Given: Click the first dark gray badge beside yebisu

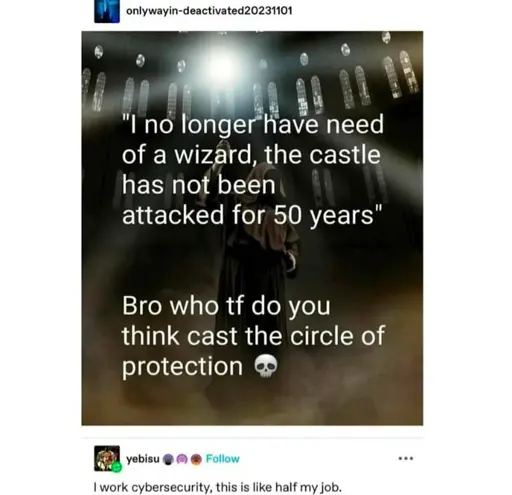Looking at the screenshot, I should (x=169, y=459).
